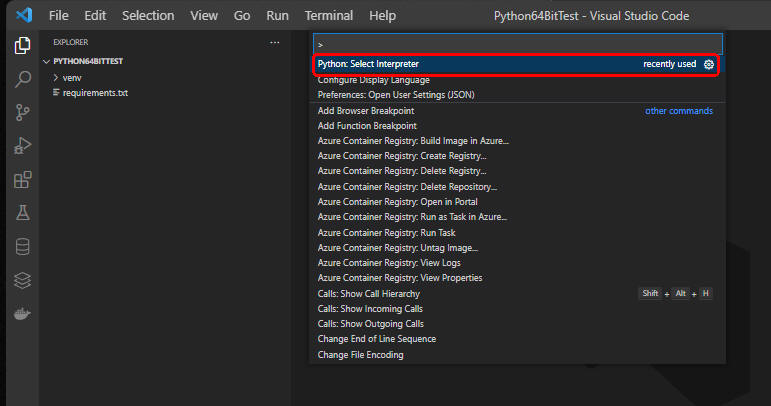Select Azure Container Registry: Run as Task in Azure
This screenshot has height=406, width=771.
[518, 217]
